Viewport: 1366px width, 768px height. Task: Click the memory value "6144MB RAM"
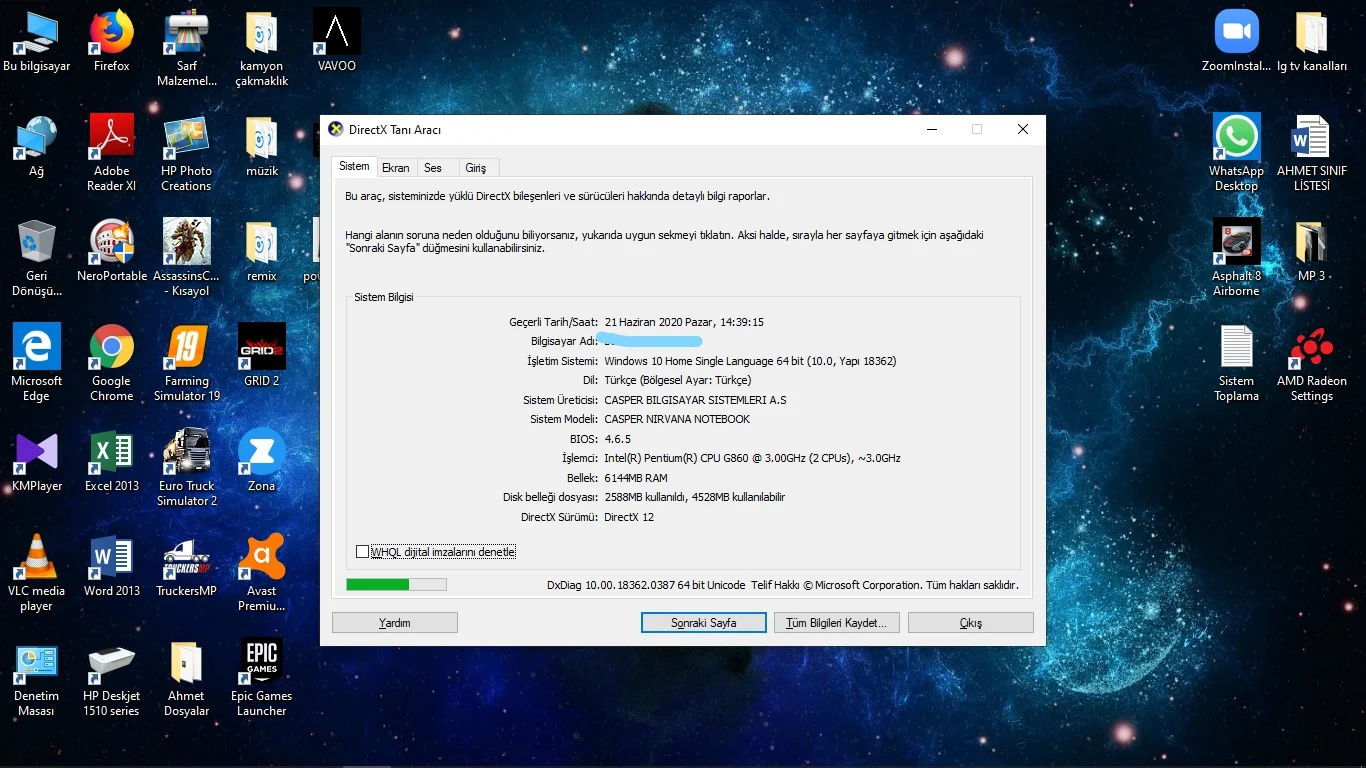[636, 478]
